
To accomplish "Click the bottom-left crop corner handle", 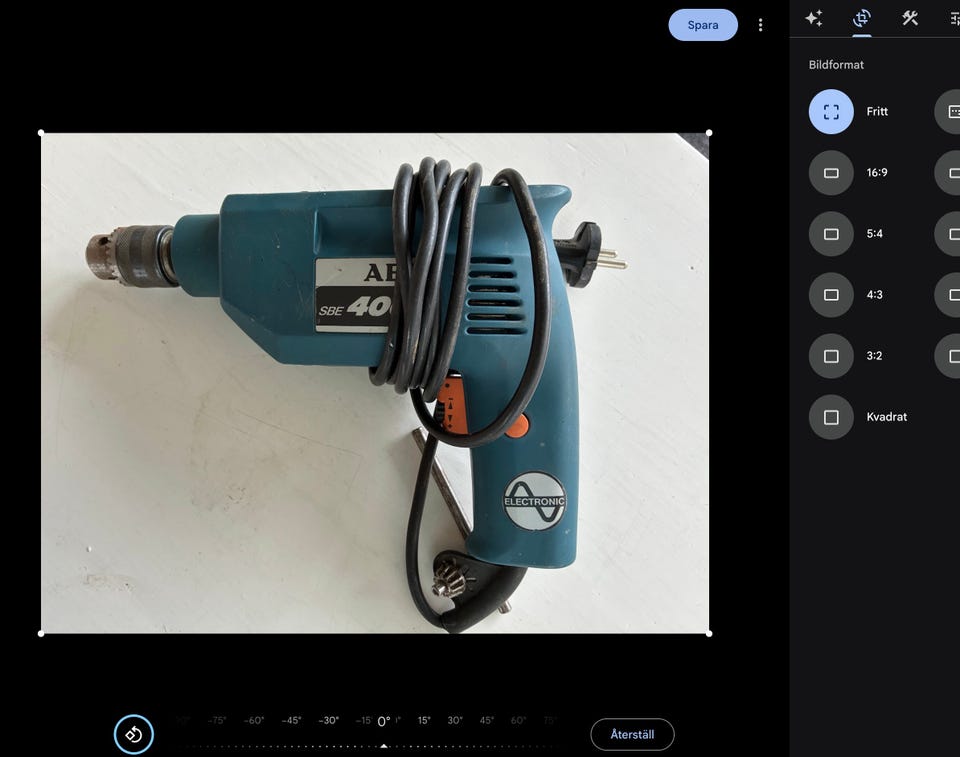I will click(41, 633).
